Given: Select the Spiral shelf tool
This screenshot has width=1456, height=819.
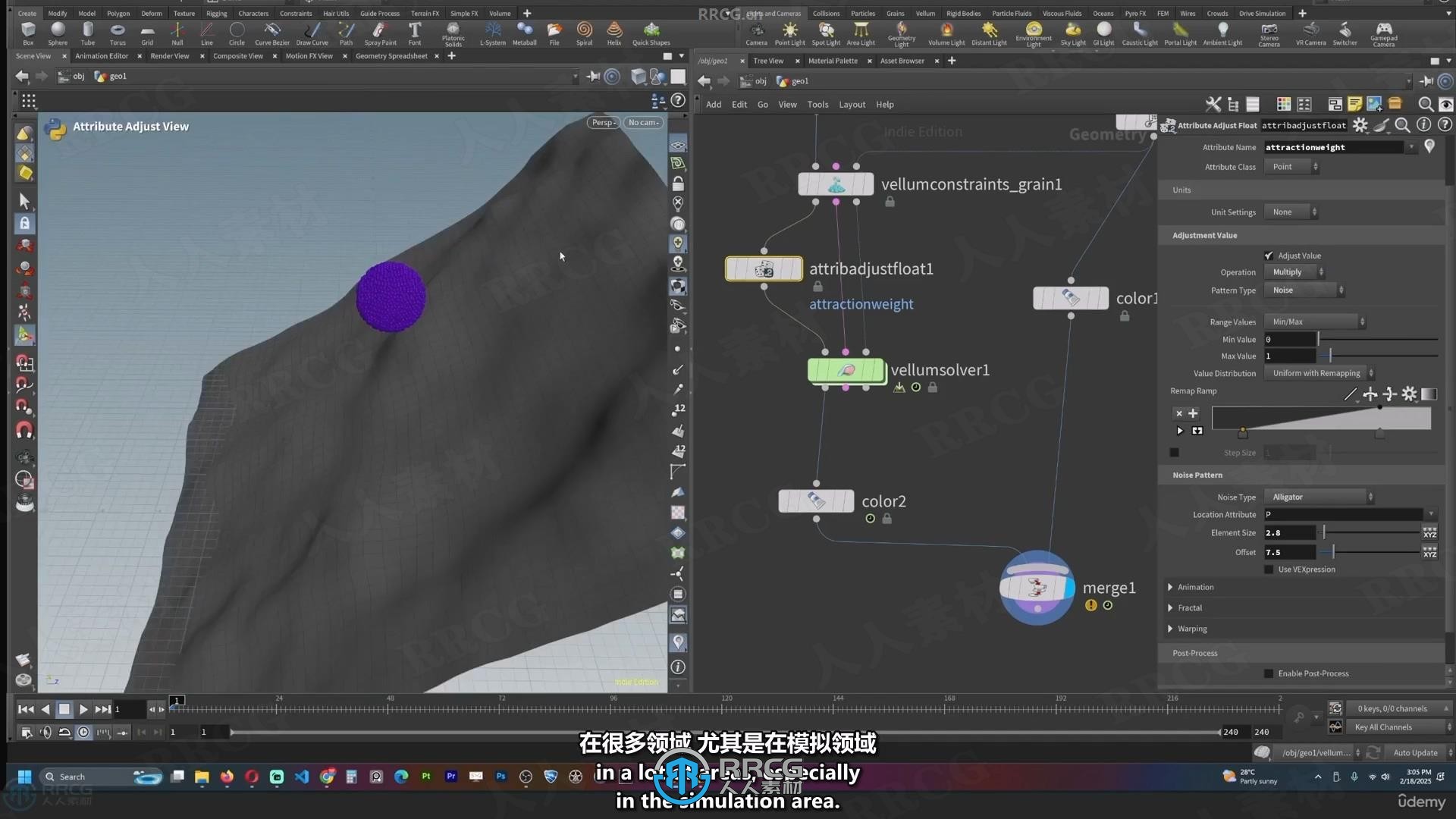Looking at the screenshot, I should [x=584, y=33].
